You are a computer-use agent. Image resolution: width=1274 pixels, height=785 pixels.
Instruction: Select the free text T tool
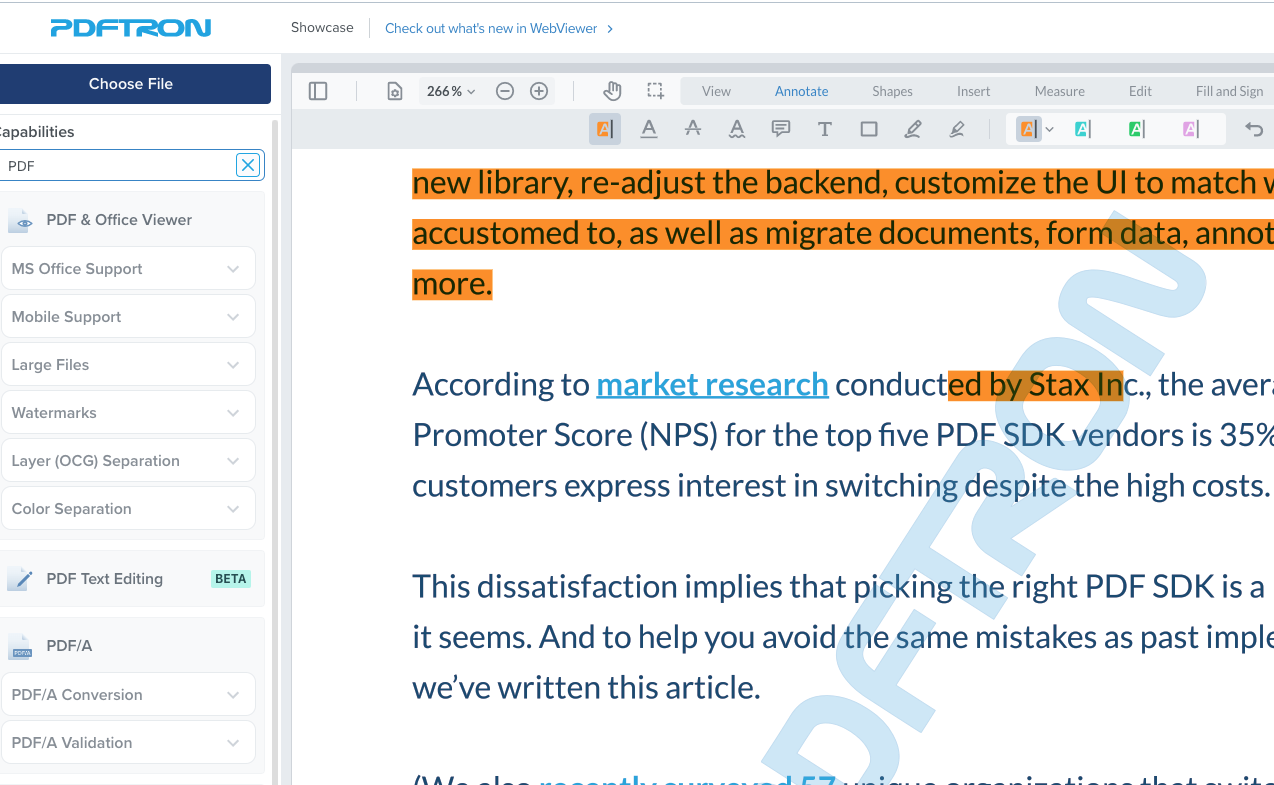(824, 129)
